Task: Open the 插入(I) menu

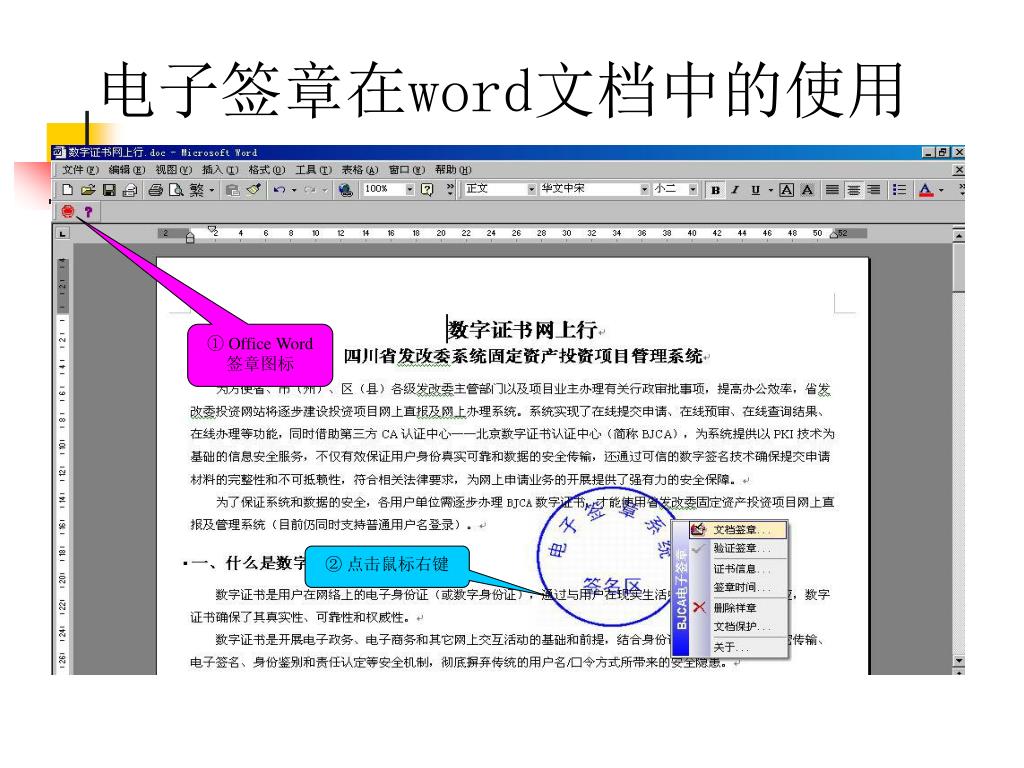Action: pos(220,170)
